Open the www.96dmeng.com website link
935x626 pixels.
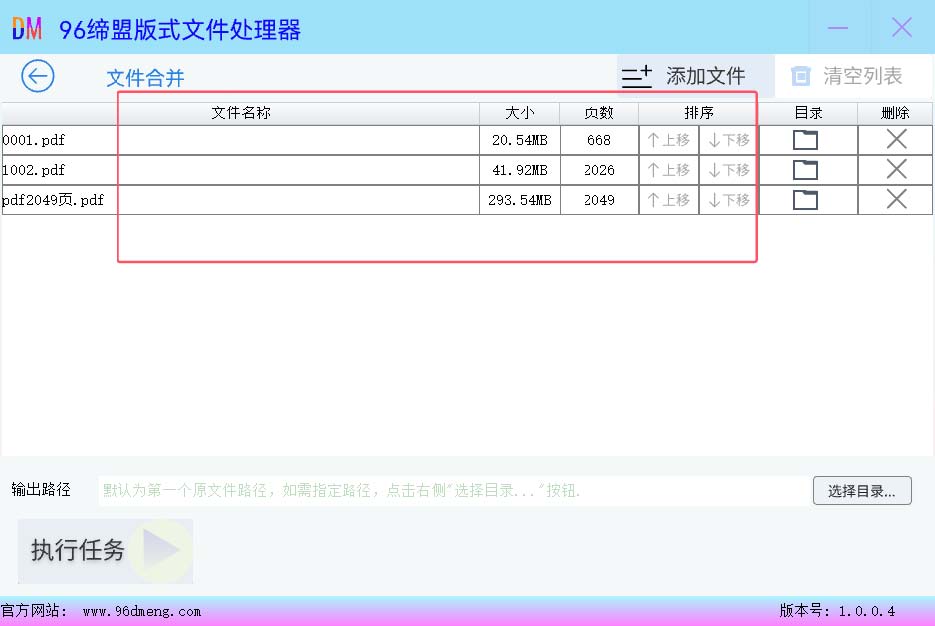click(142, 611)
